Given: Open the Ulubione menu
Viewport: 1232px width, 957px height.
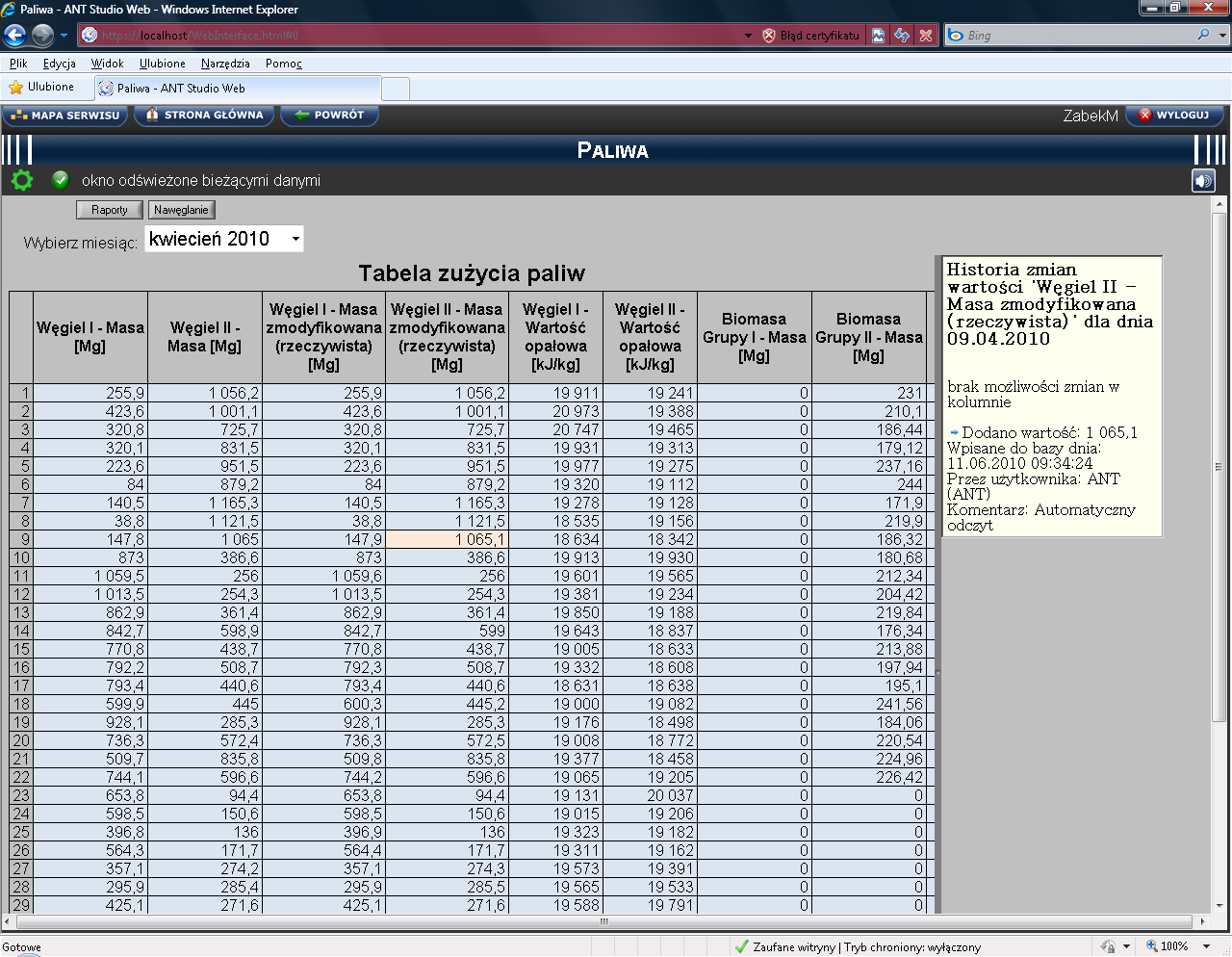Looking at the screenshot, I should [x=162, y=64].
